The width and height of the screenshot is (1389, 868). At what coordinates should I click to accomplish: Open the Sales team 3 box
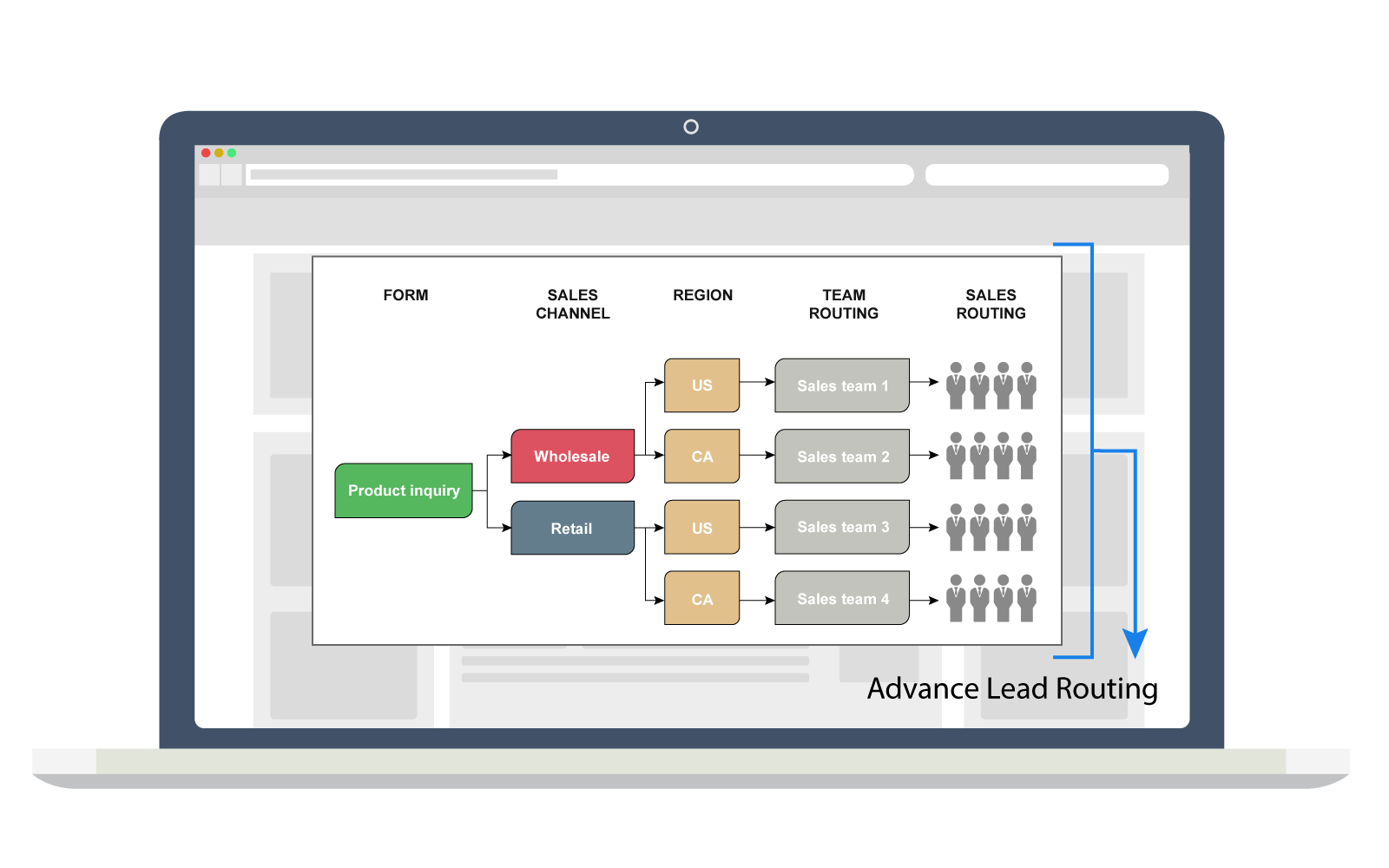[x=842, y=527]
